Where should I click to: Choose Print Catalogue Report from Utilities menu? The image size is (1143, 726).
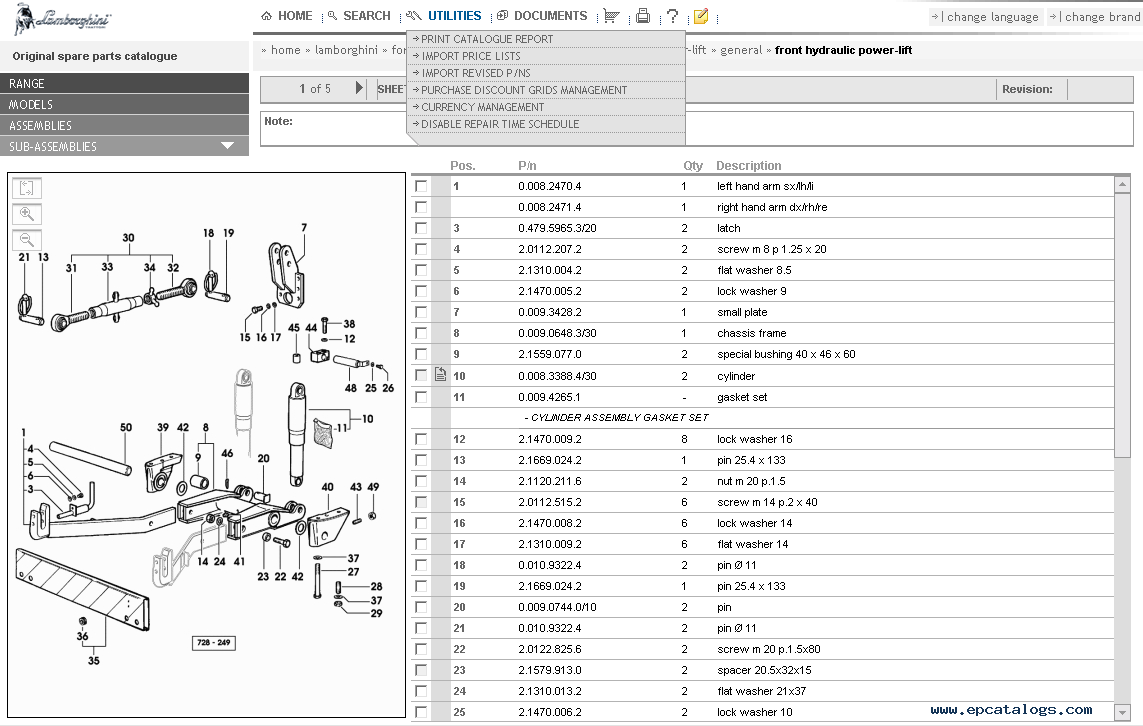pos(487,39)
